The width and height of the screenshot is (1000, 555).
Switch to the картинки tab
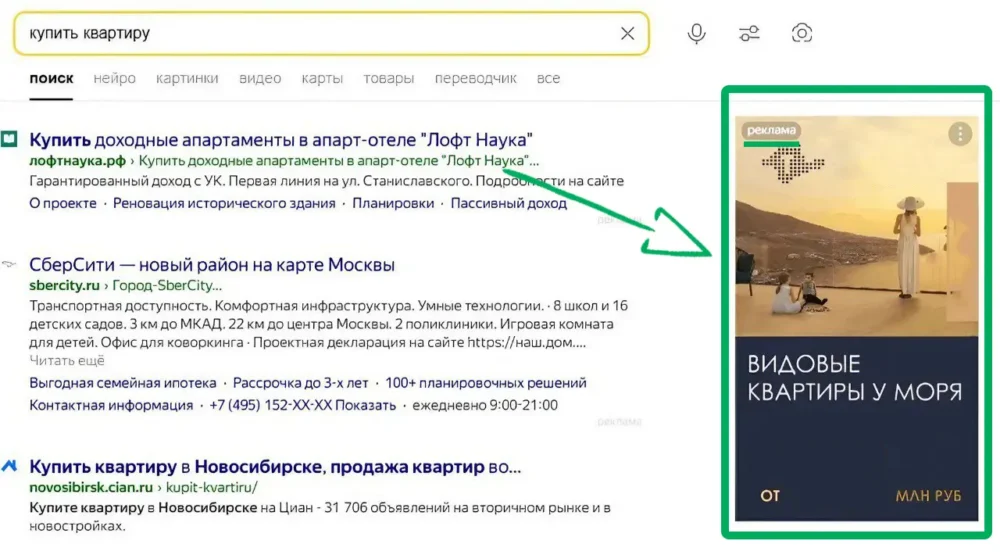tap(187, 78)
